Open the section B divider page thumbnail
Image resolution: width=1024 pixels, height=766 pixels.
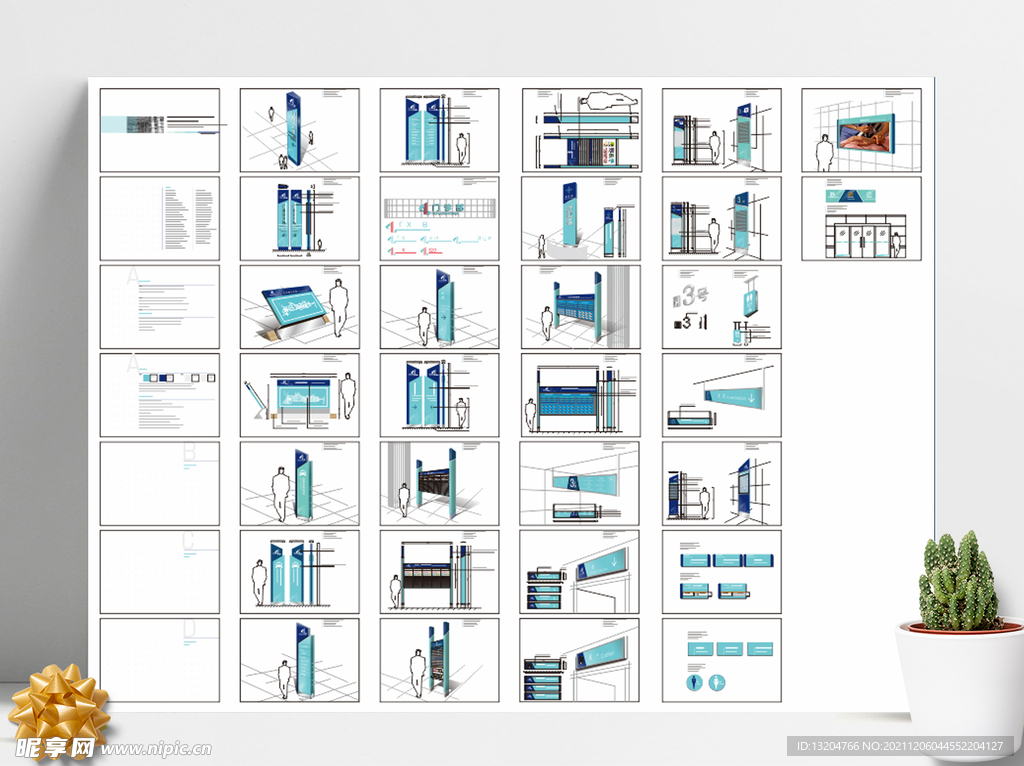pyautogui.click(x=159, y=483)
